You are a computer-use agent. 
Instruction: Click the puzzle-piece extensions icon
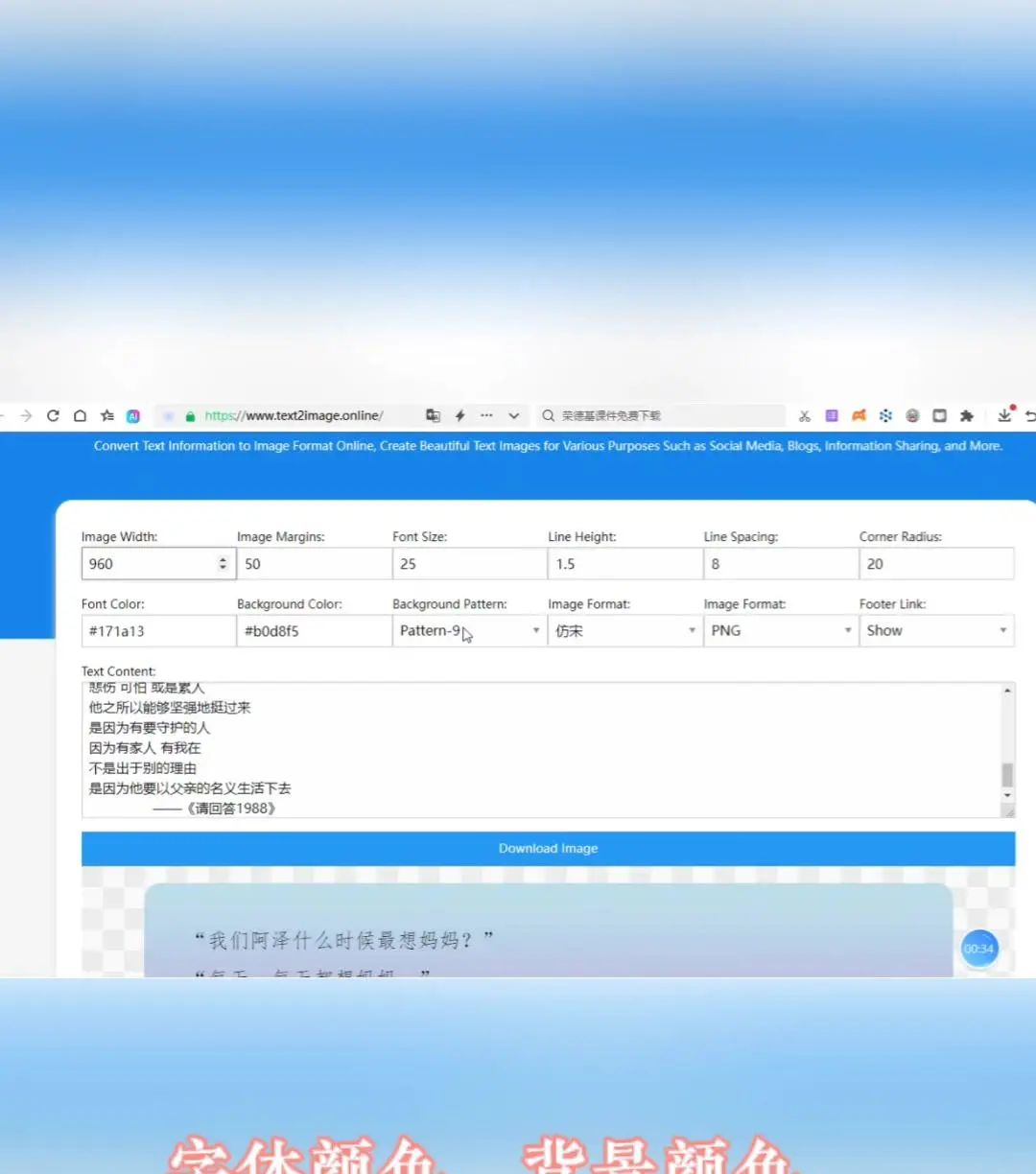(x=967, y=415)
